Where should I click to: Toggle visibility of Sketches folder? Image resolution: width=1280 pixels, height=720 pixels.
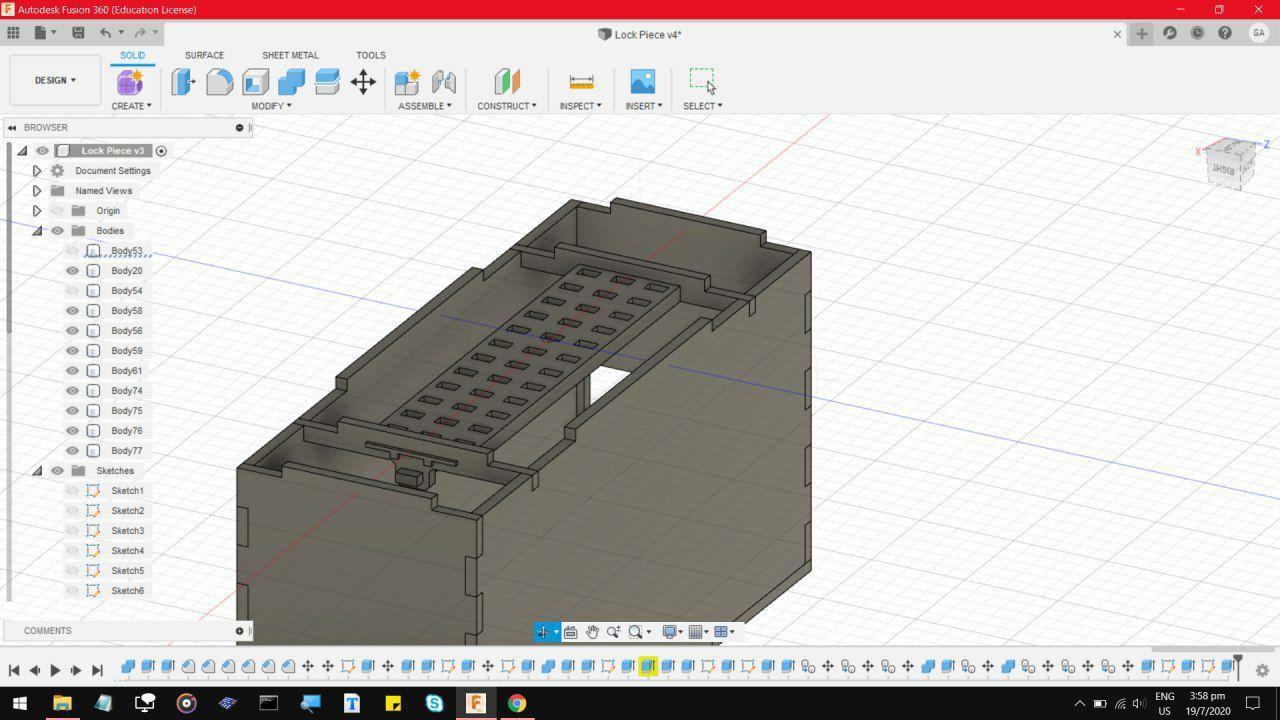[57, 471]
